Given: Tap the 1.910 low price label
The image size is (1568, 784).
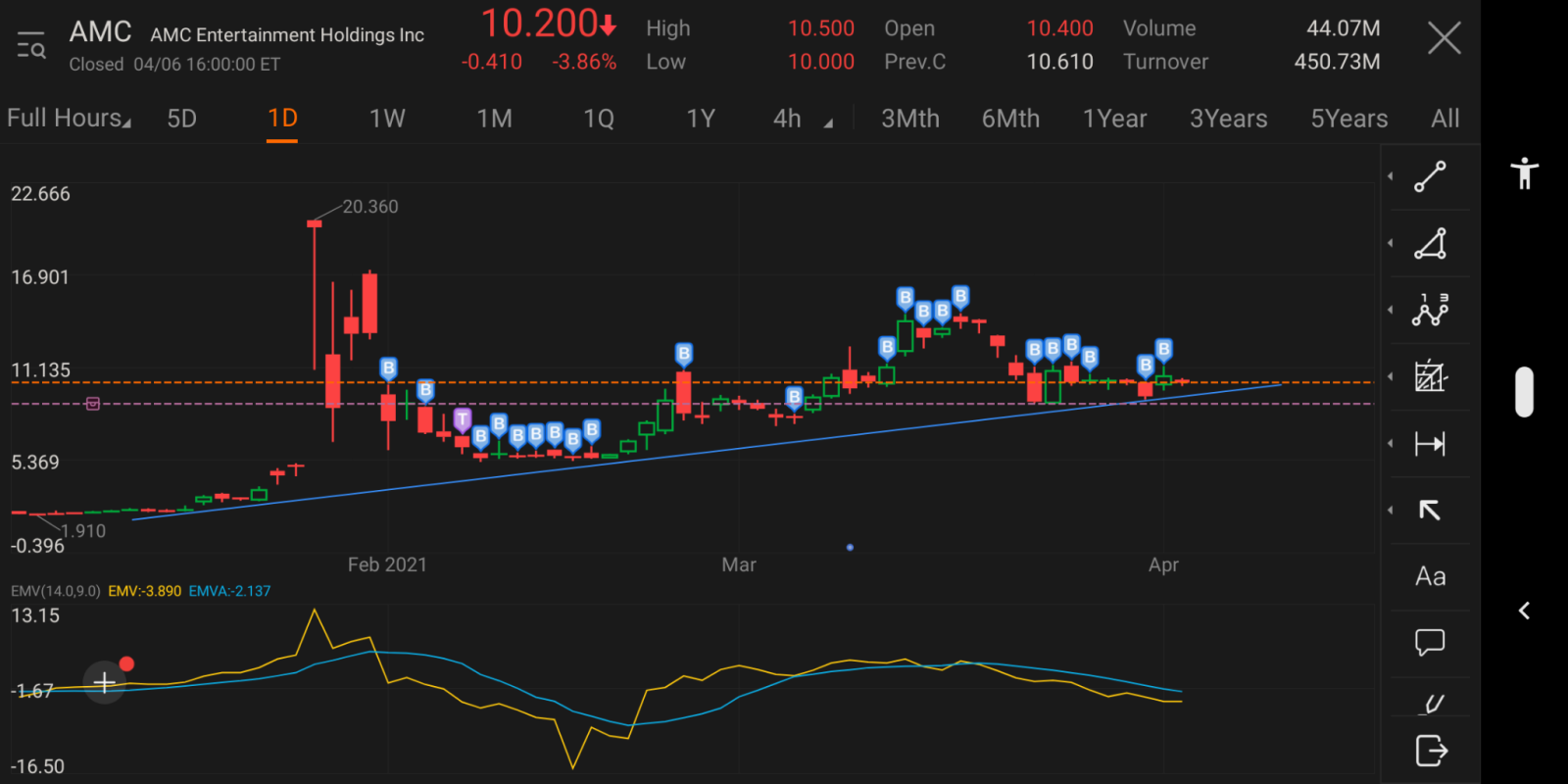Looking at the screenshot, I should point(83,531).
